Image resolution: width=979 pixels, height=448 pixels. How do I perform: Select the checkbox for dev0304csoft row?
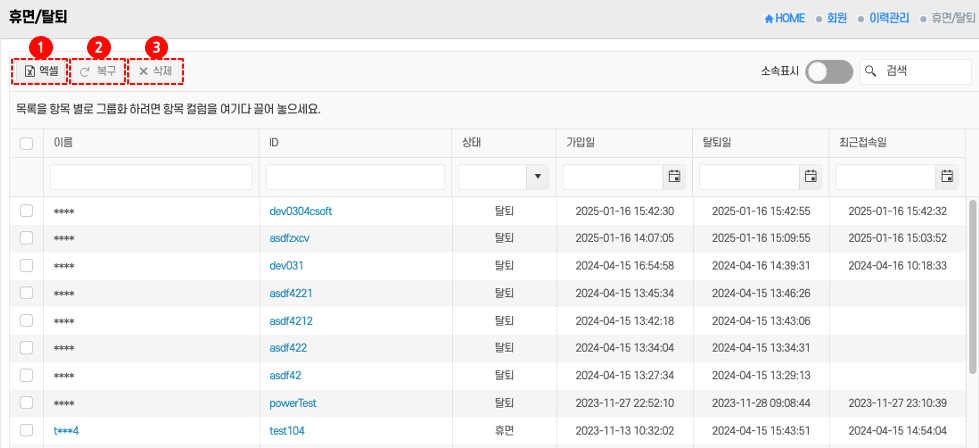click(x=27, y=211)
